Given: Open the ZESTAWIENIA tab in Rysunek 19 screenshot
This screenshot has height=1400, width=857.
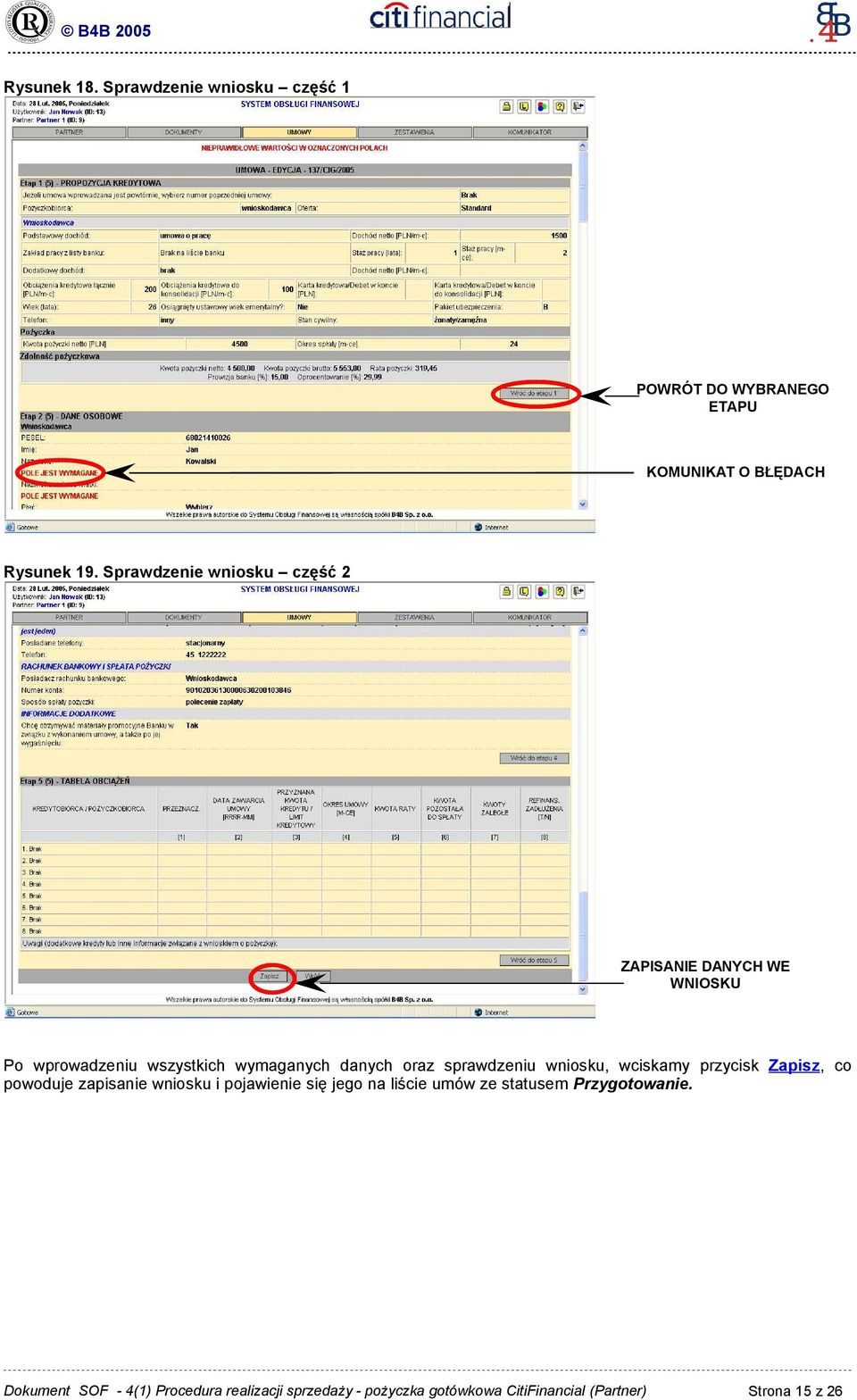Looking at the screenshot, I should click(x=414, y=617).
